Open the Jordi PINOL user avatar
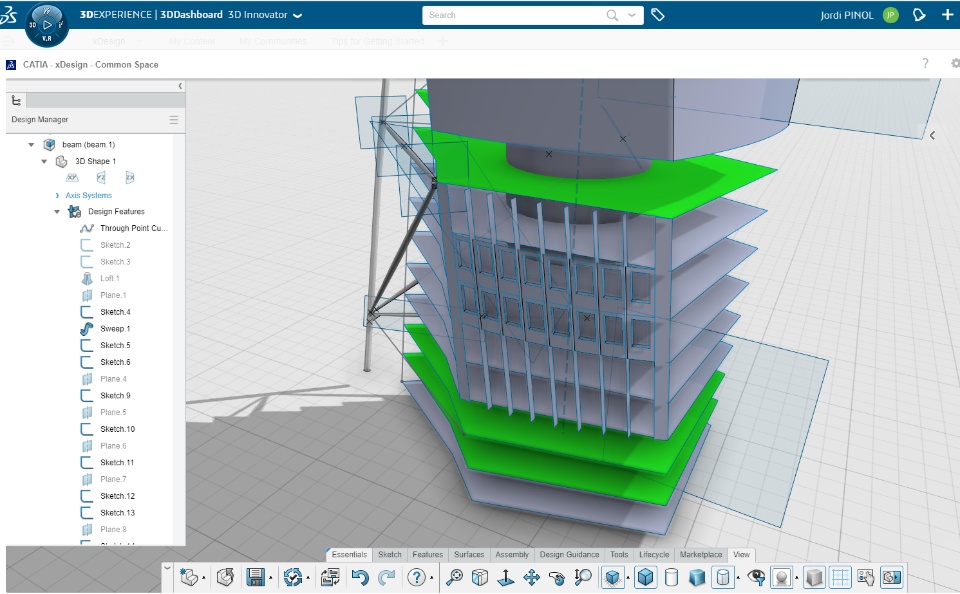 point(891,15)
